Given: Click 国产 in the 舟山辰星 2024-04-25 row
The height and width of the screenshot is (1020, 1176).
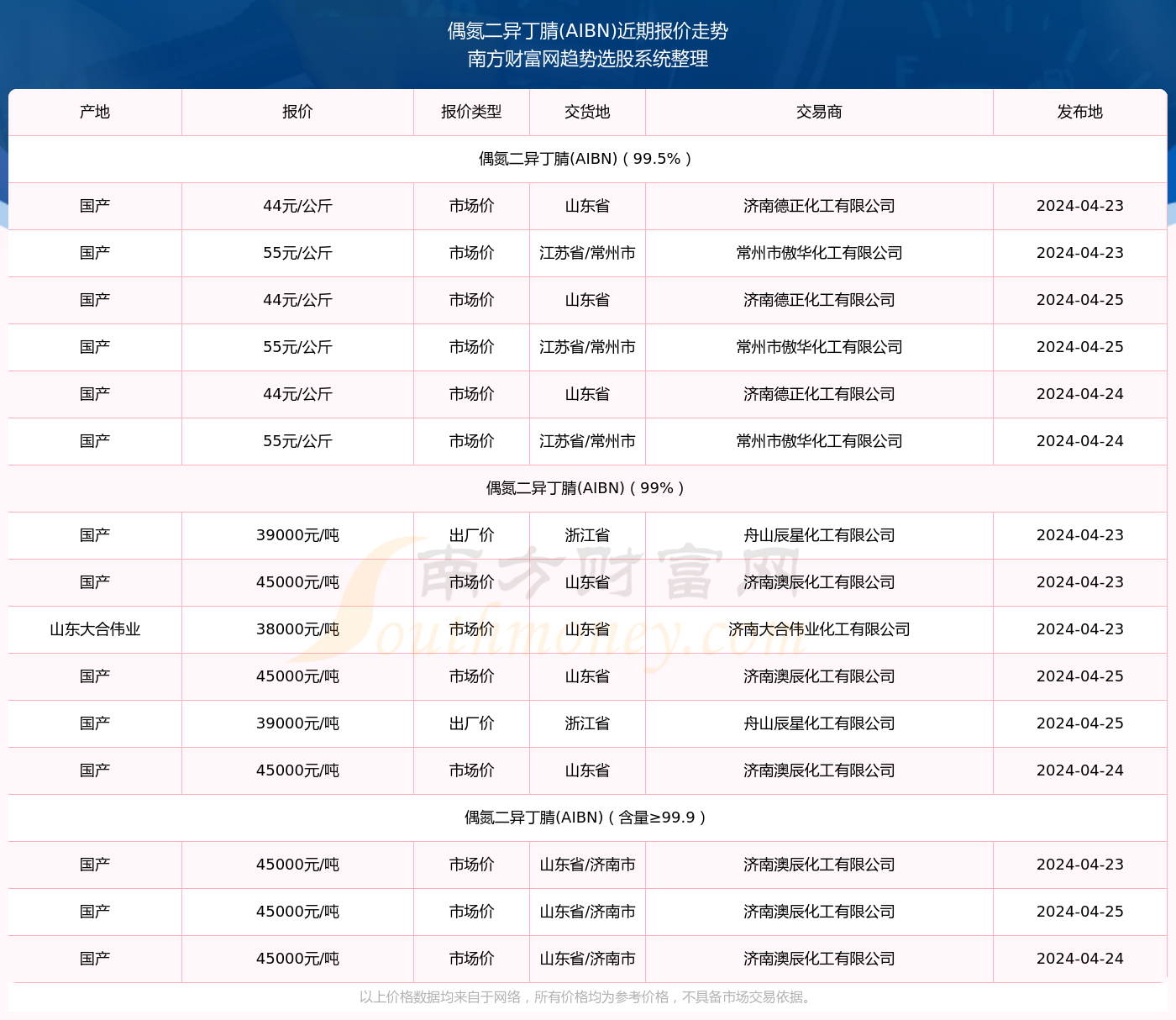Looking at the screenshot, I should pyautogui.click(x=95, y=723).
